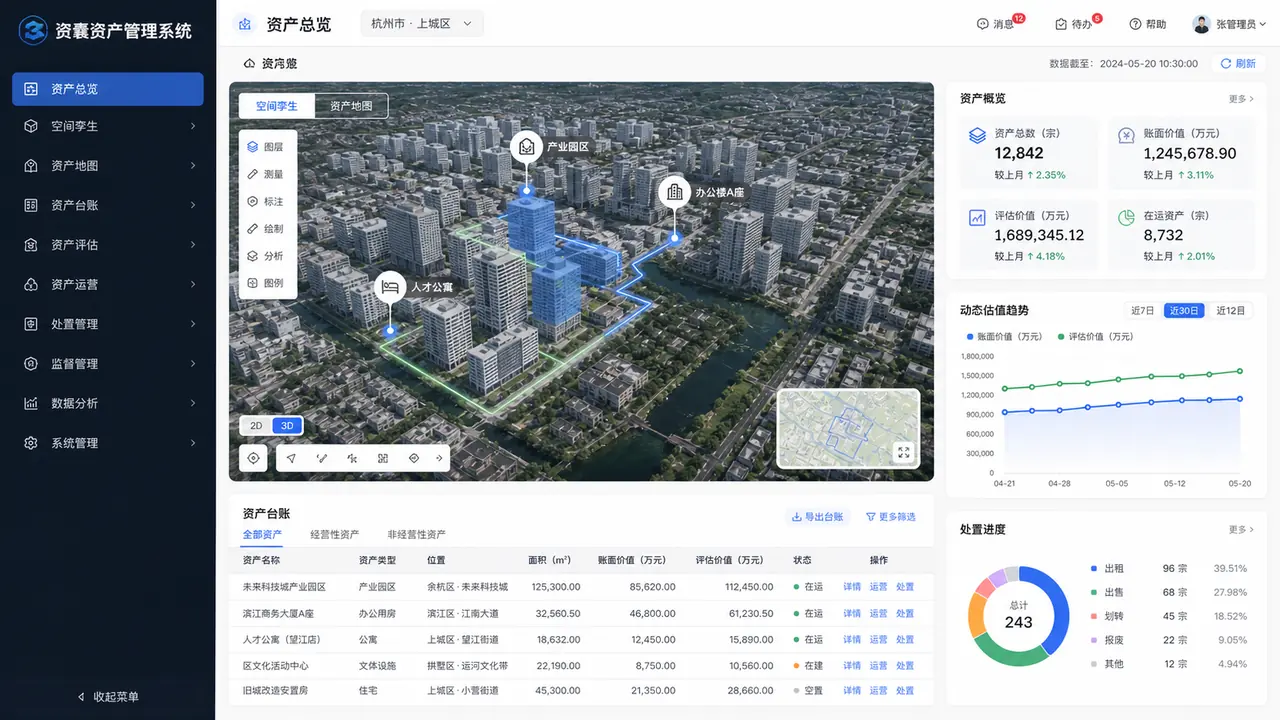Click 处置 for 滨江商务大厦A座 row
This screenshot has width=1280, height=720.
[905, 613]
